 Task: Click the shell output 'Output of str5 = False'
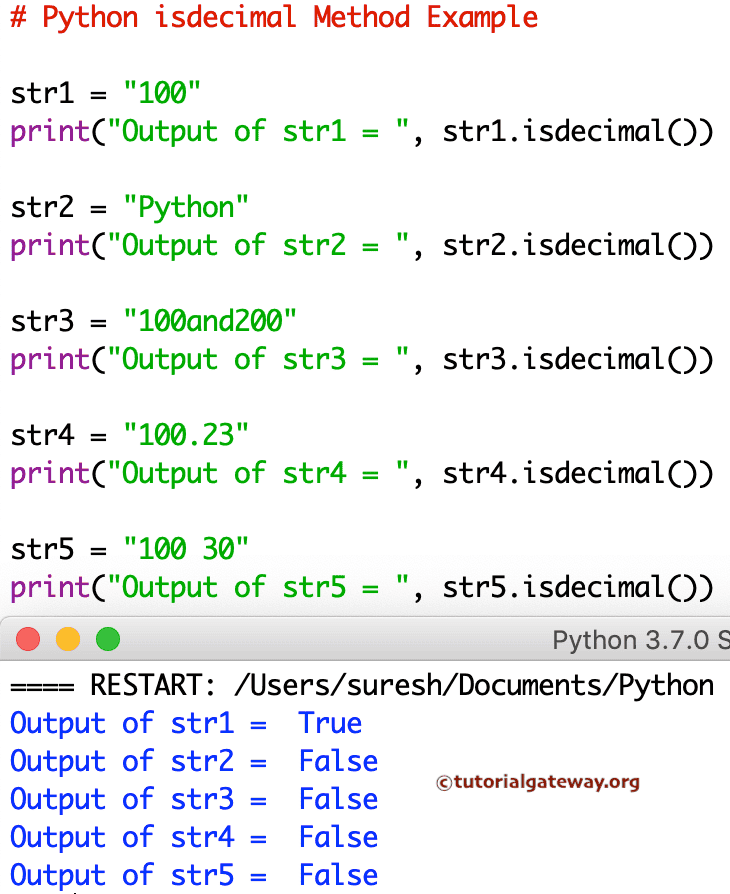194,875
